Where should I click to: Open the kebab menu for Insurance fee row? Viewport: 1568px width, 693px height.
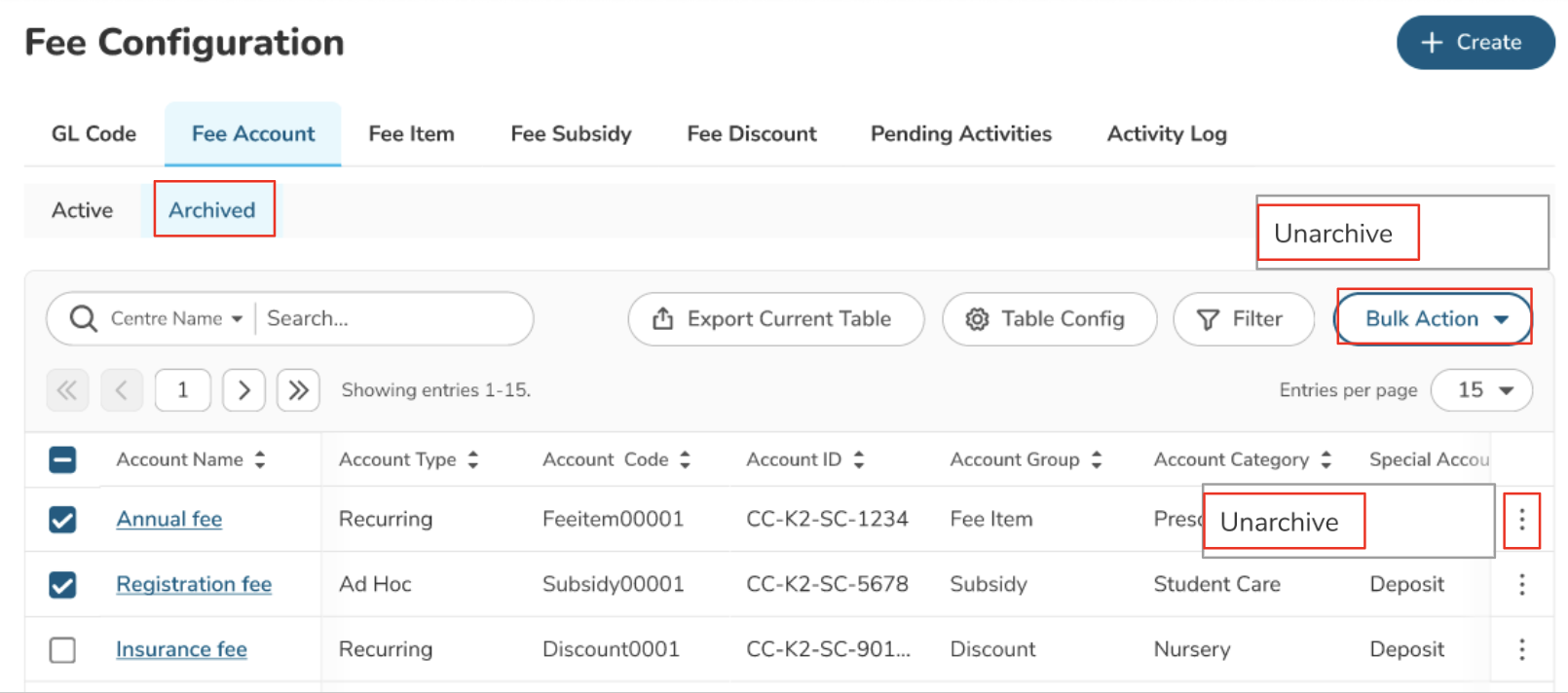pos(1521,649)
